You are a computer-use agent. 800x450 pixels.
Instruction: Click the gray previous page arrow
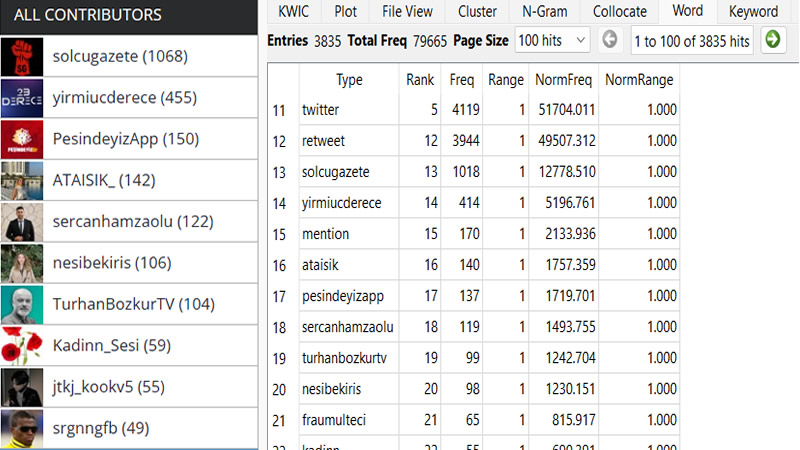coord(610,40)
